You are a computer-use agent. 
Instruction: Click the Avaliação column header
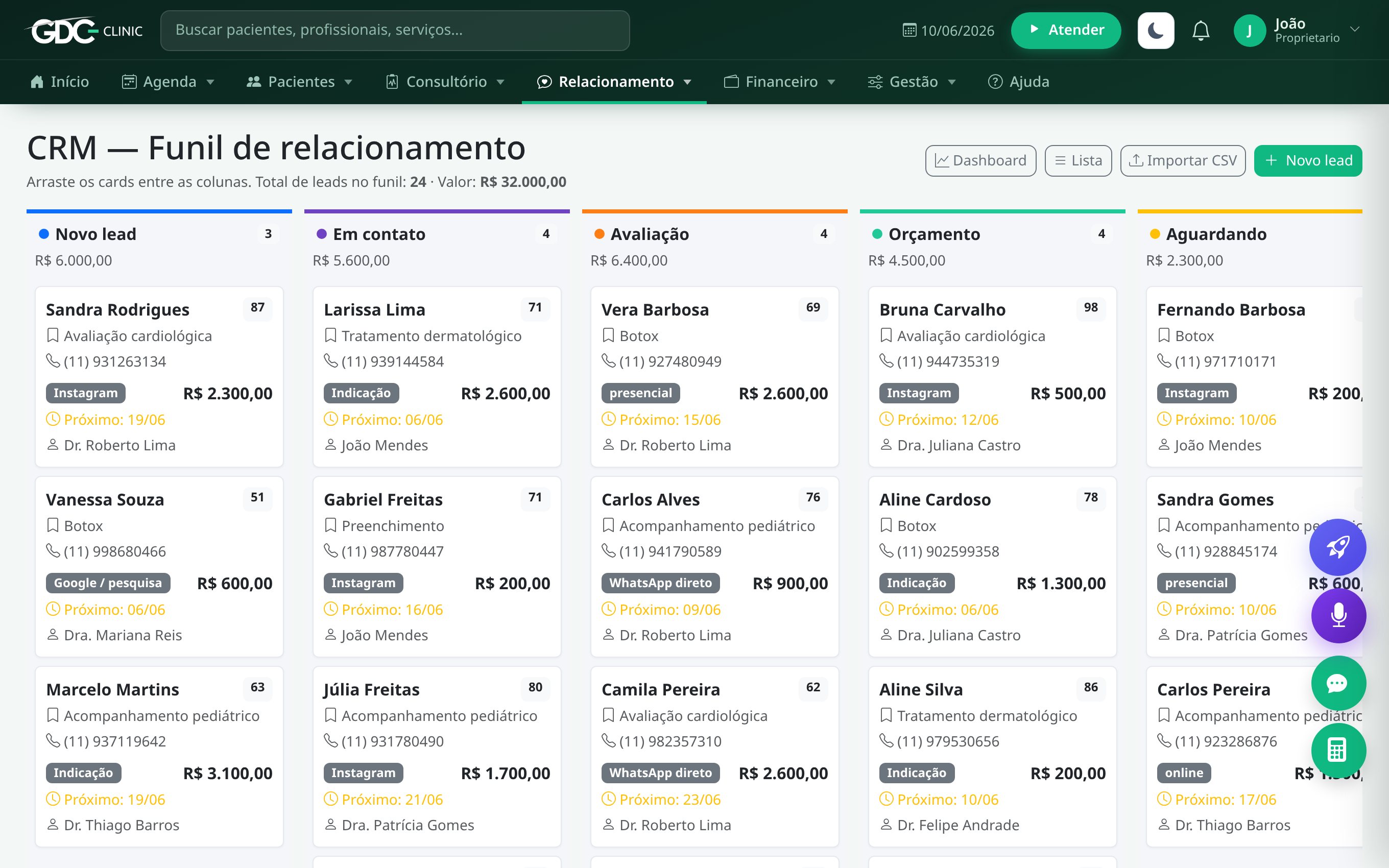point(649,234)
